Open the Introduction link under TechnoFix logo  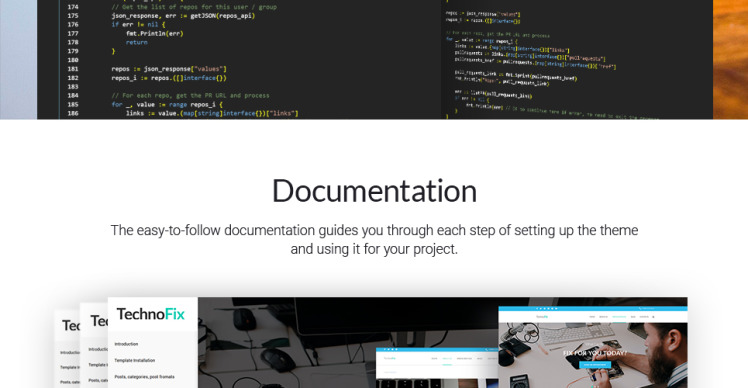click(x=126, y=344)
